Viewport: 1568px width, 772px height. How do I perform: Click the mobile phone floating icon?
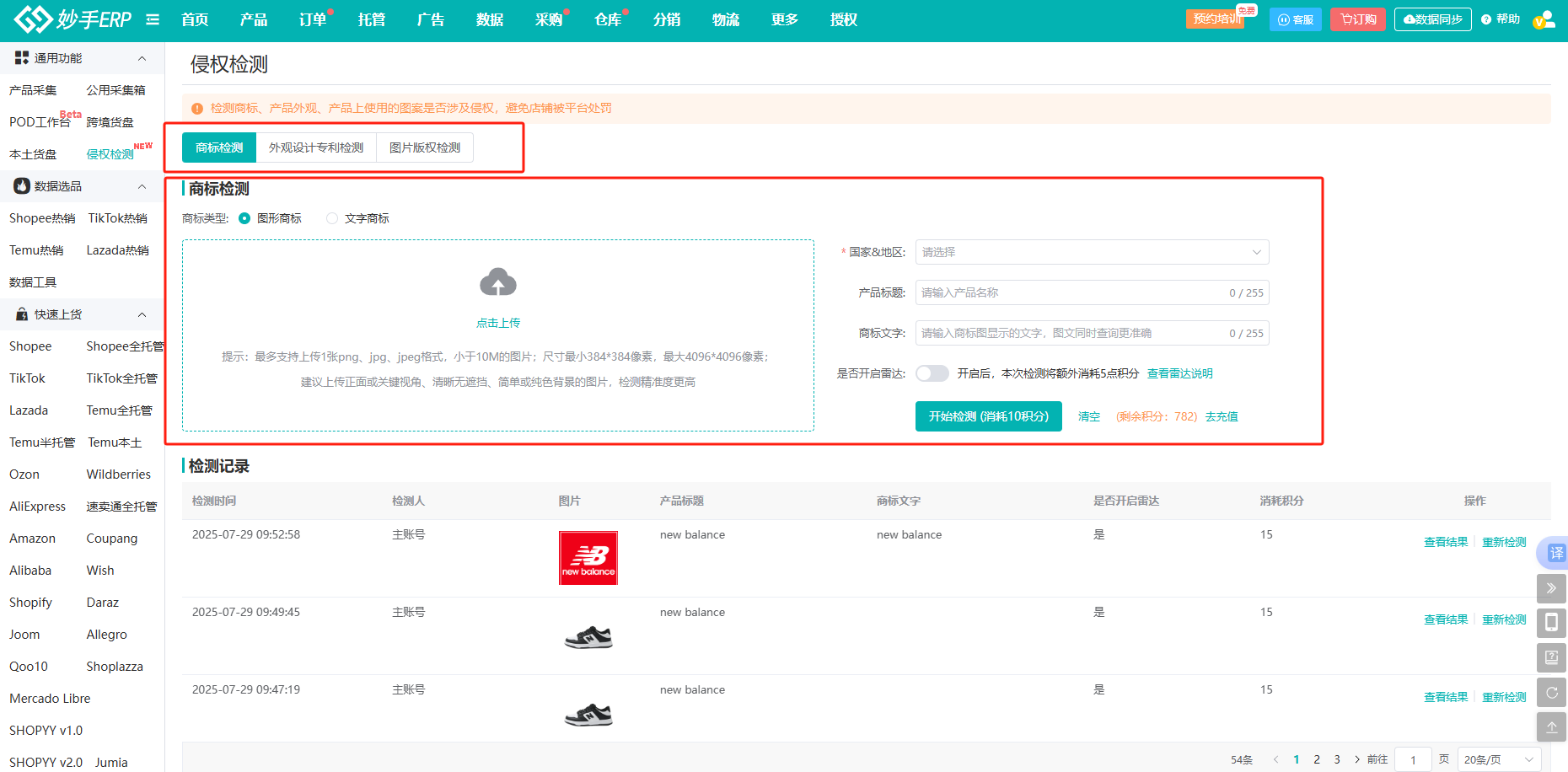pos(1551,623)
